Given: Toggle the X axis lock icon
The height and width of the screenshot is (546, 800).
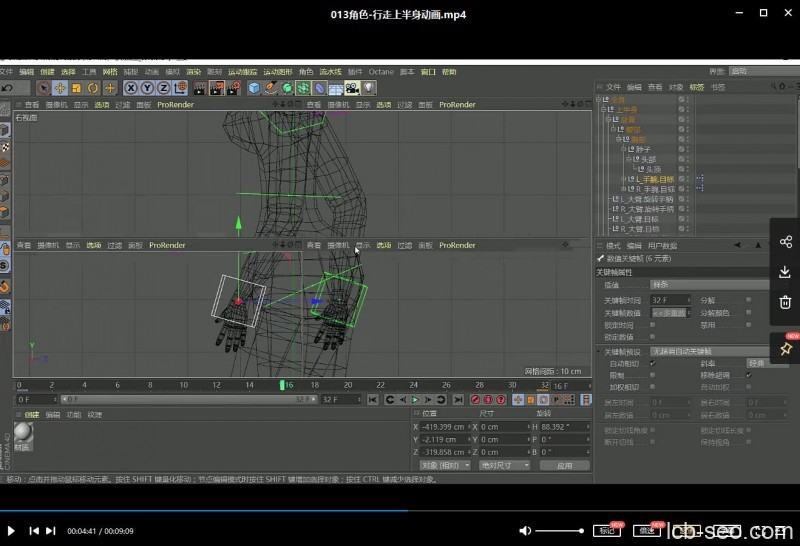Looking at the screenshot, I should click(130, 88).
